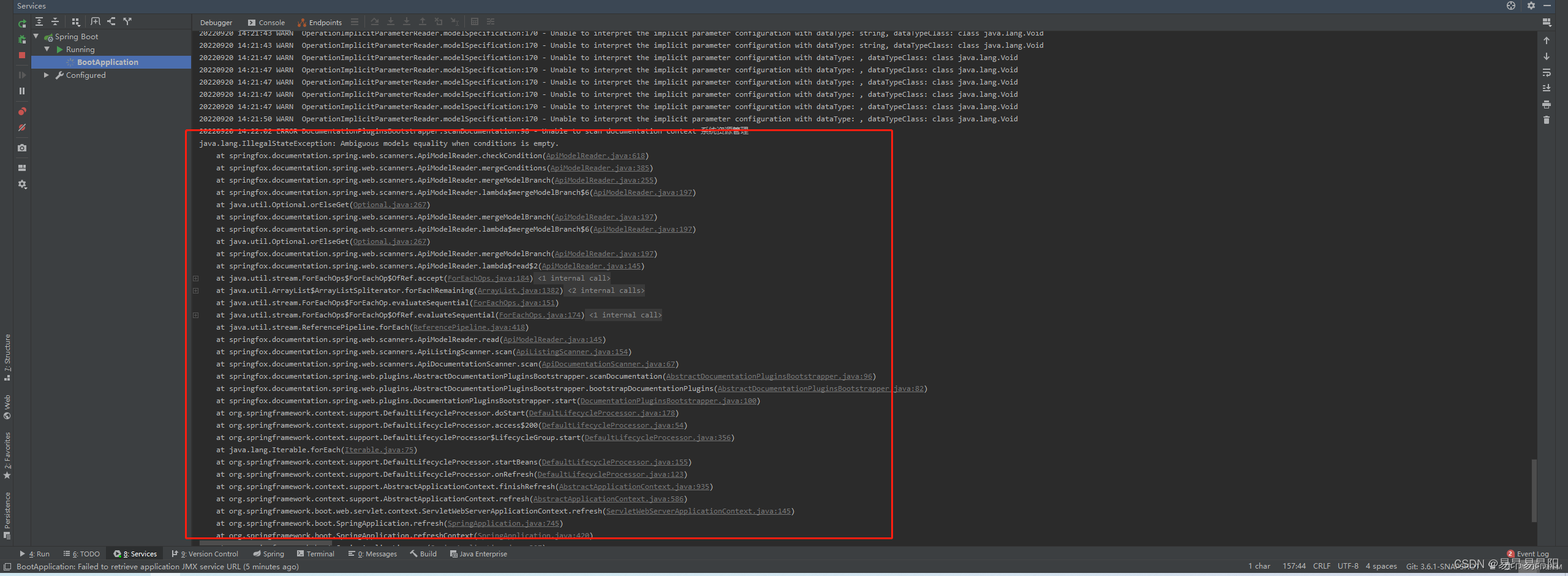The image size is (1568, 576).
Task: Open the Terminal tool window
Action: 315,553
